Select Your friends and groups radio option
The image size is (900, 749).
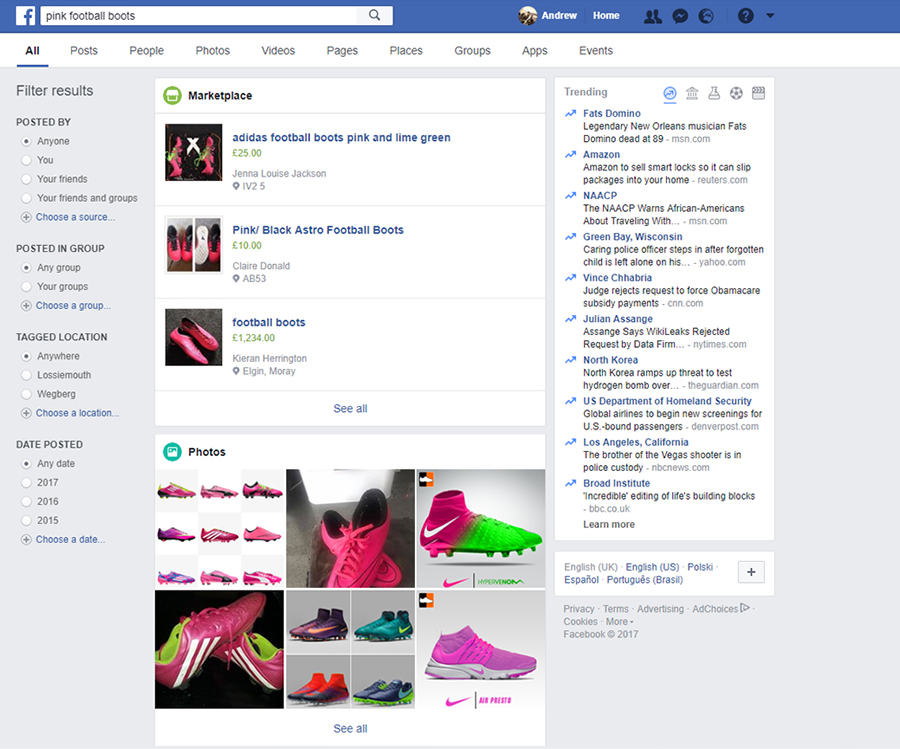point(26,198)
